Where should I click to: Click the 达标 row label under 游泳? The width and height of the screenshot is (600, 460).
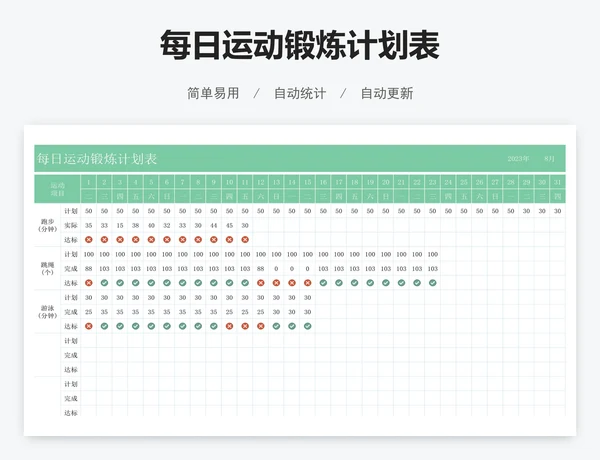[x=71, y=326]
